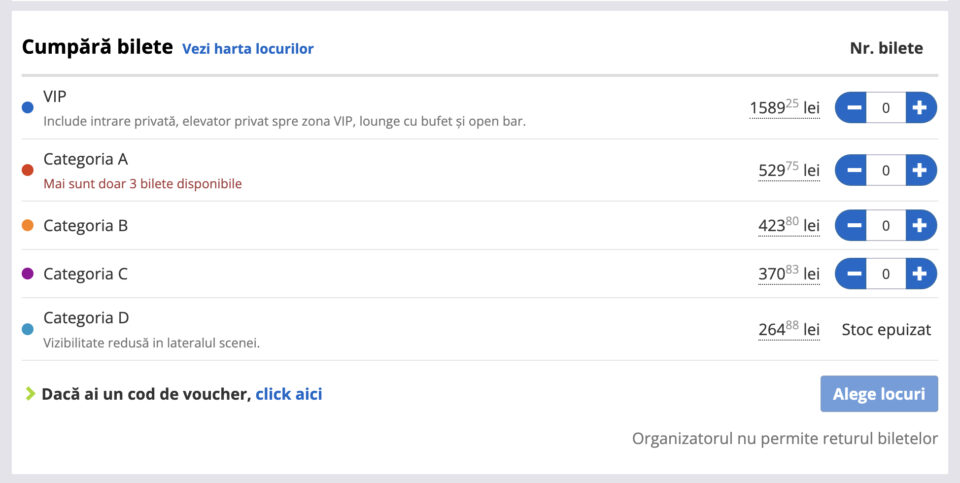Open the 'Vezi harta locurilor' link
The height and width of the screenshot is (483, 960).
click(x=247, y=48)
